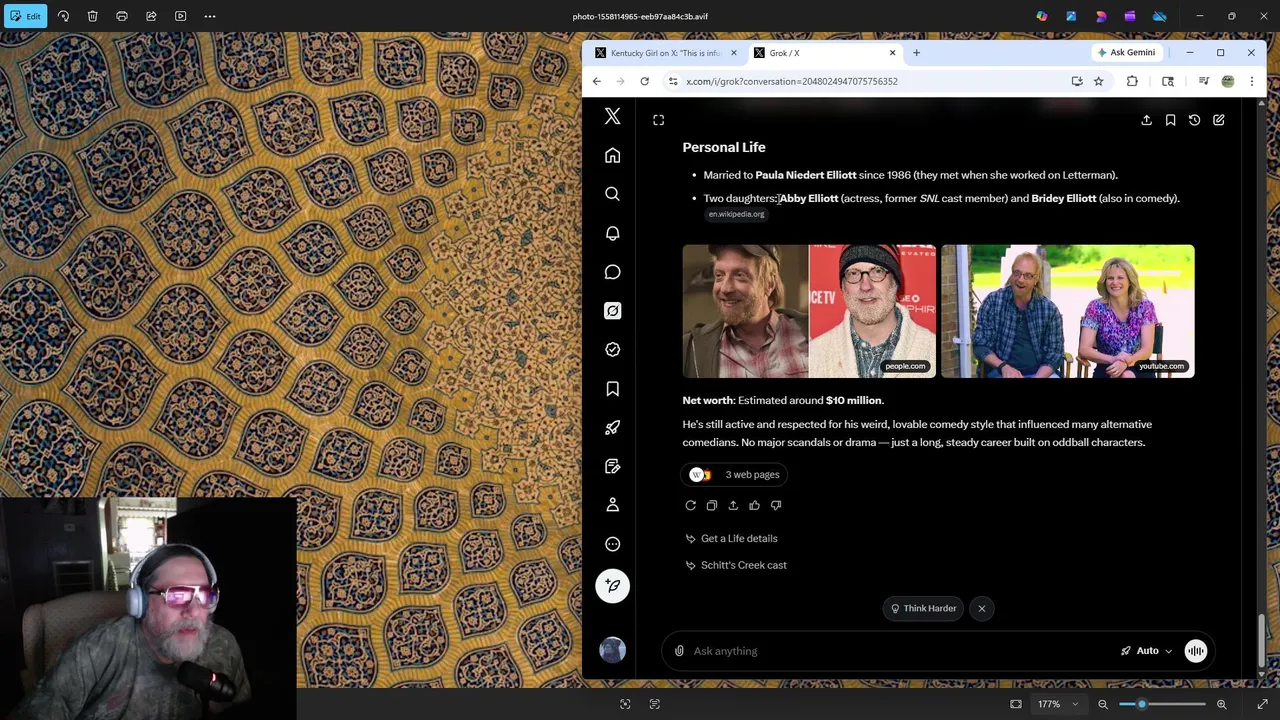1280x720 pixels.
Task: Click the Think Harder button
Action: [x=923, y=608]
